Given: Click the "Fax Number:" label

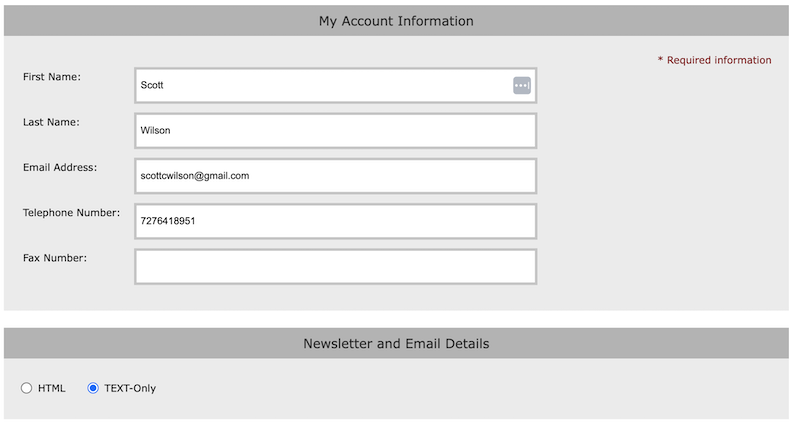Looking at the screenshot, I should (x=55, y=258).
